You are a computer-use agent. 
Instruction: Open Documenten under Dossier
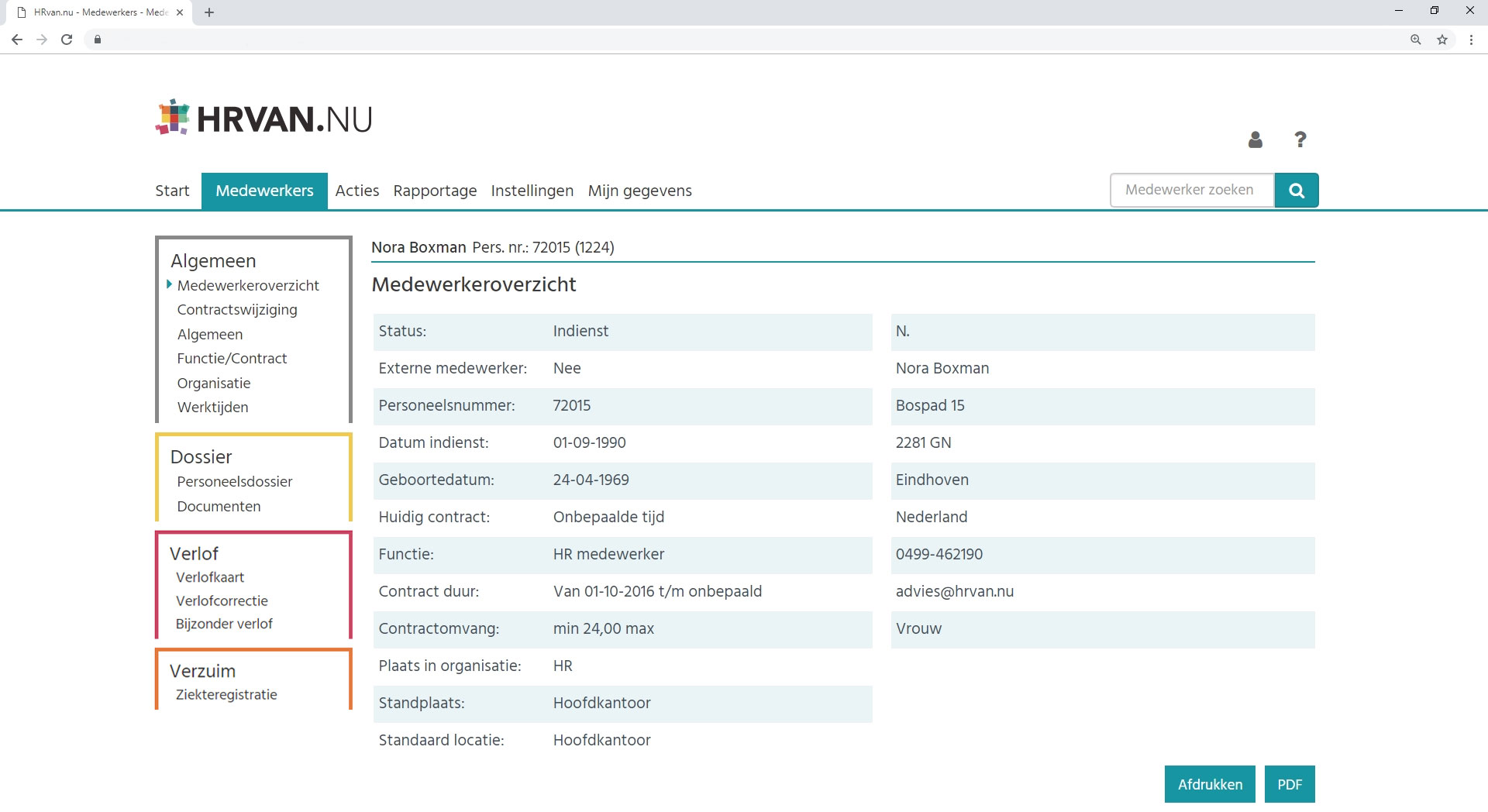pyautogui.click(x=219, y=507)
